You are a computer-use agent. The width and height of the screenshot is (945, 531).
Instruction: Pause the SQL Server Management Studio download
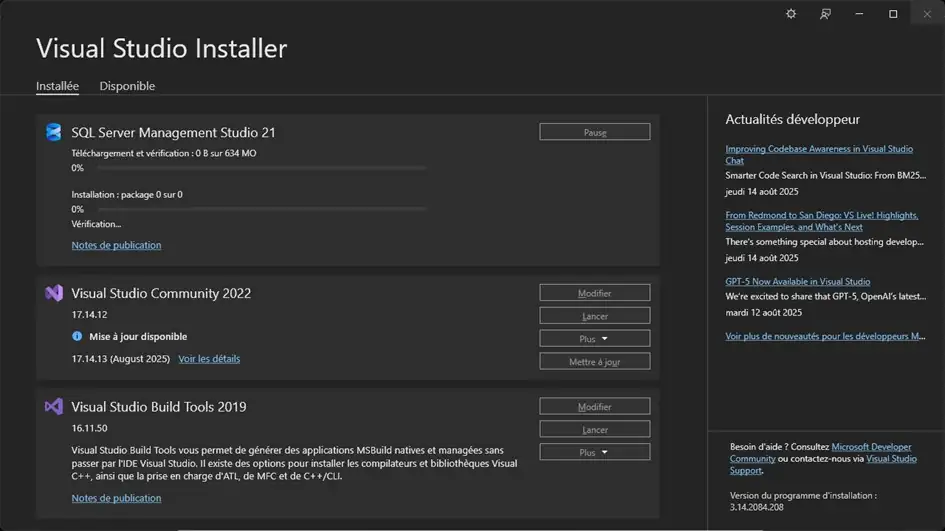[595, 132]
